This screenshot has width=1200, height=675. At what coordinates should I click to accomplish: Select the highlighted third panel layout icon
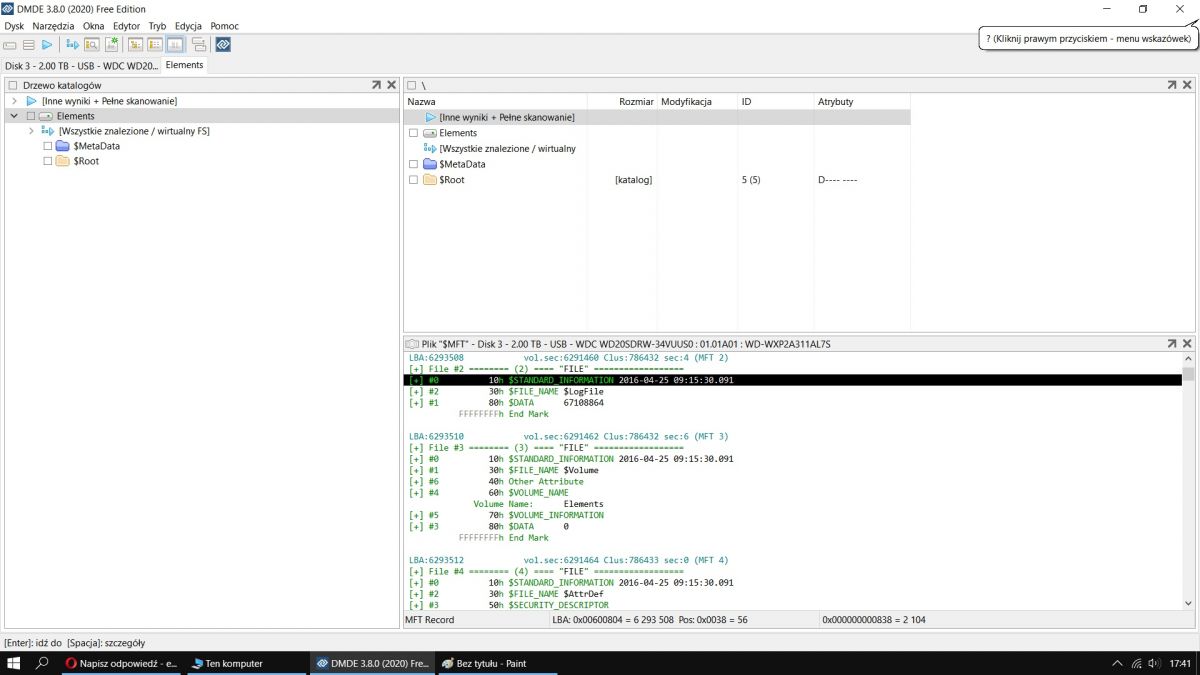175,45
